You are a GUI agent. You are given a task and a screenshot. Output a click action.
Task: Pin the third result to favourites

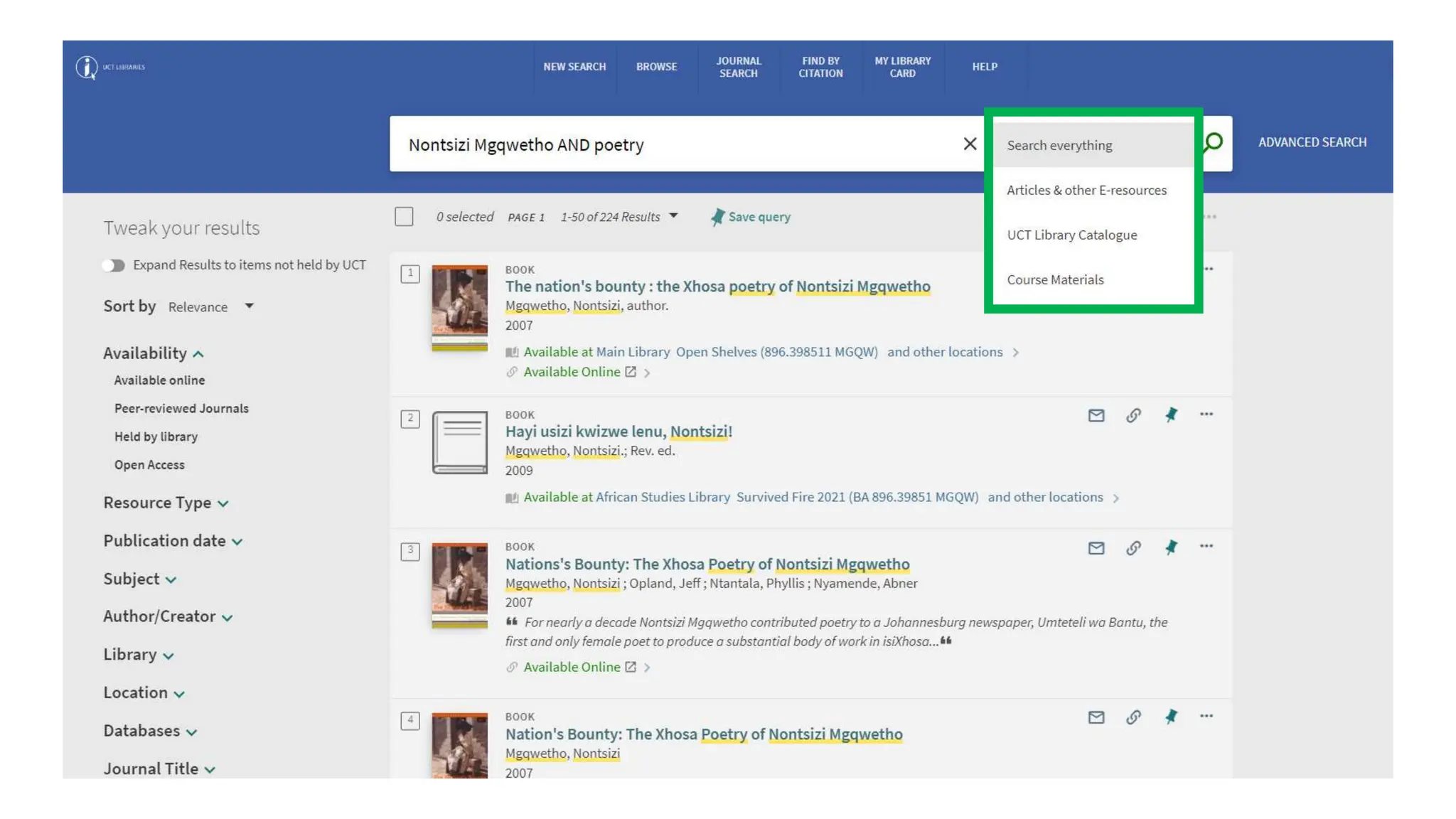tap(1171, 547)
